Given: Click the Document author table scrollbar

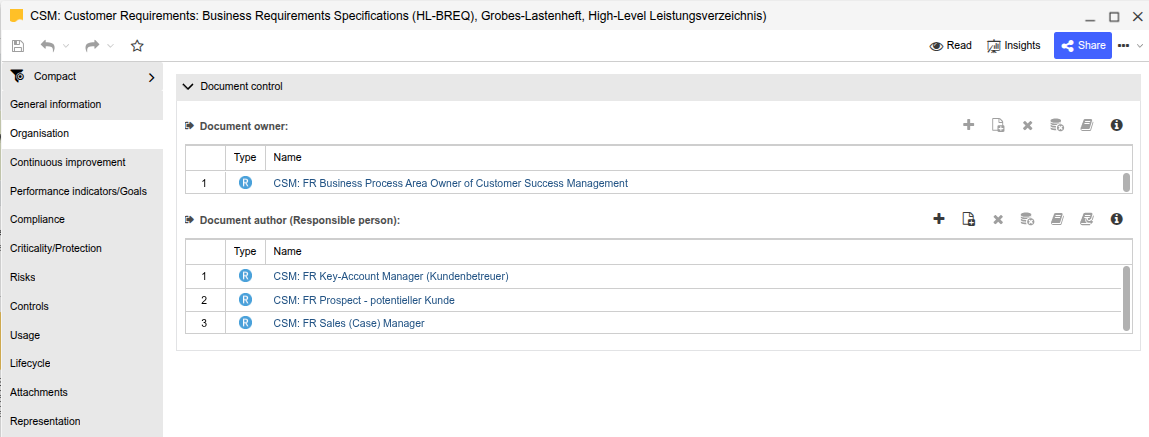Looking at the screenshot, I should point(1127,298).
